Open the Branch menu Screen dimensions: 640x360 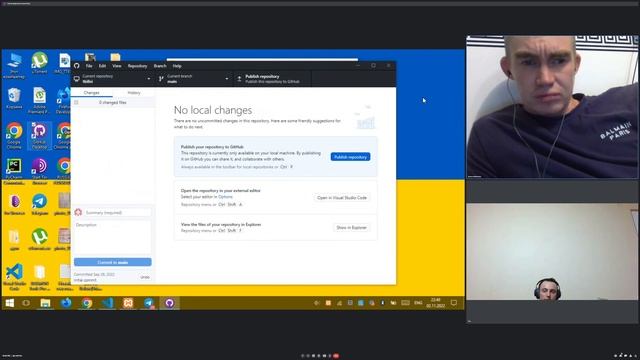160,66
